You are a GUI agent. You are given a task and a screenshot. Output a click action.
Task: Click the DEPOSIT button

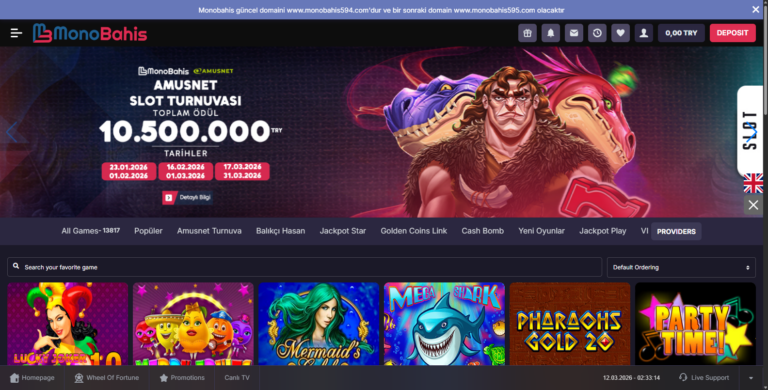pos(732,33)
